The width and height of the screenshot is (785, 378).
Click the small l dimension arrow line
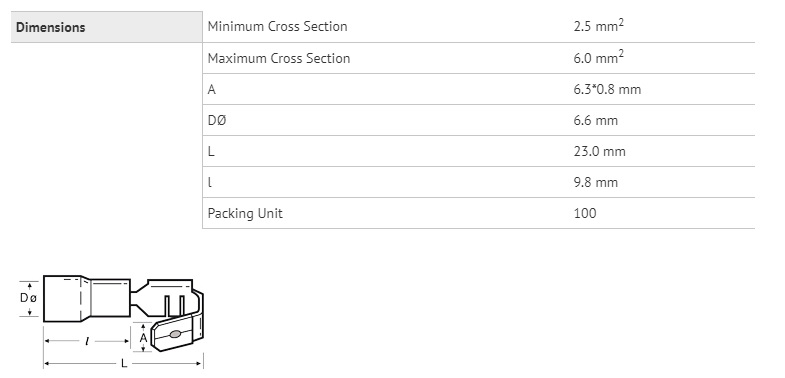pyautogui.click(x=87, y=341)
